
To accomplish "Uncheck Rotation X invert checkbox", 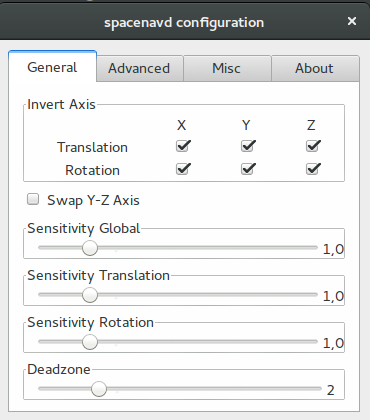I will pos(183,169).
